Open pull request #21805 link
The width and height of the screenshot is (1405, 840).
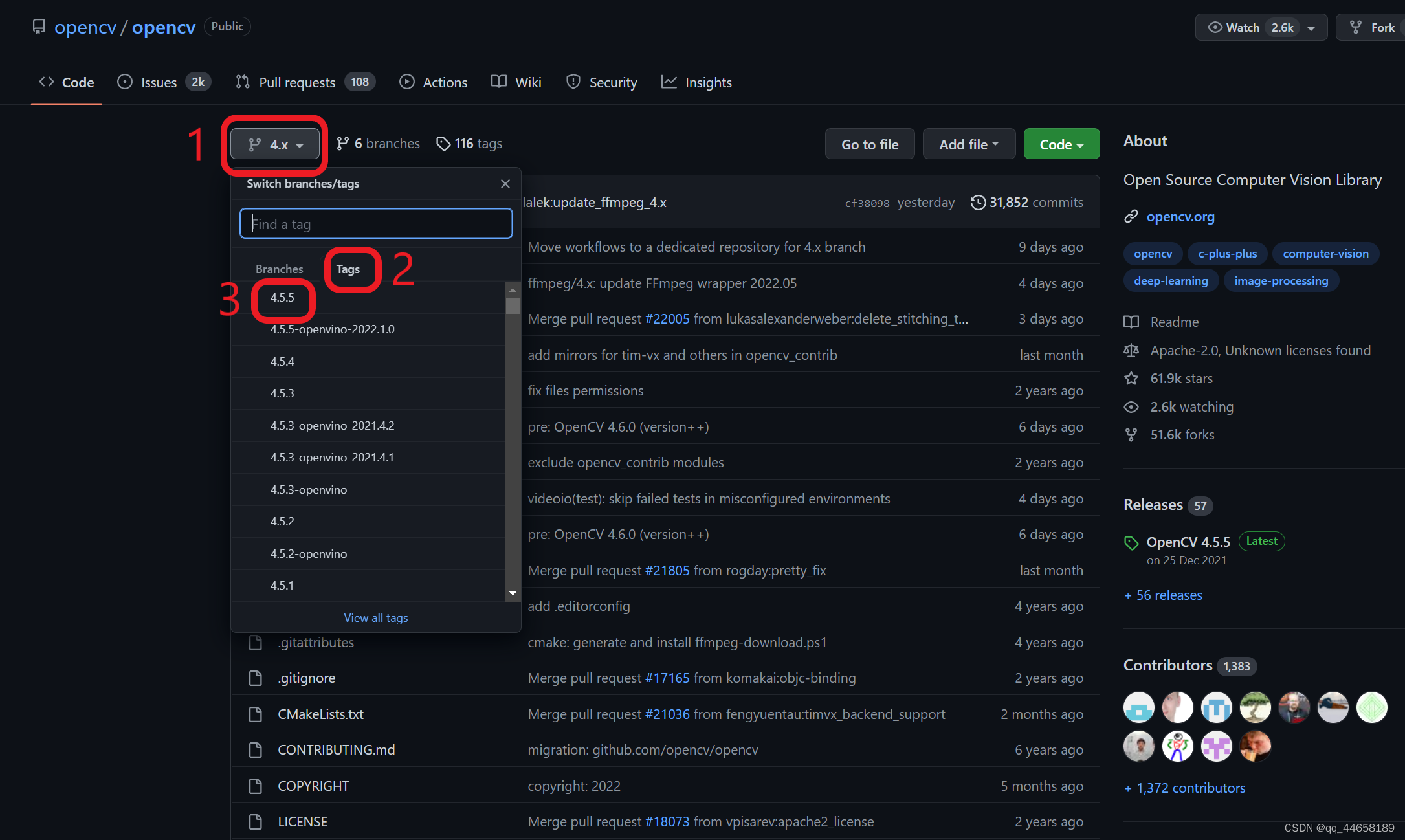(x=667, y=571)
